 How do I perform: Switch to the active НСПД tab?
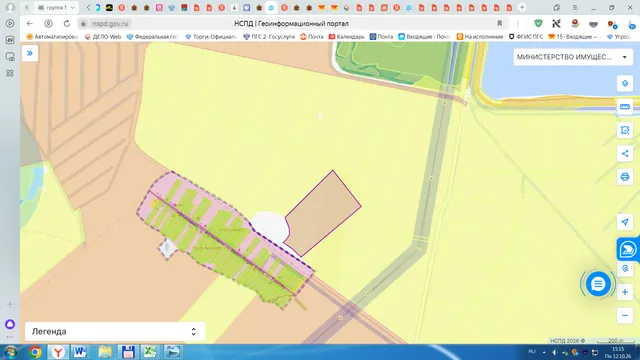(x=271, y=7)
